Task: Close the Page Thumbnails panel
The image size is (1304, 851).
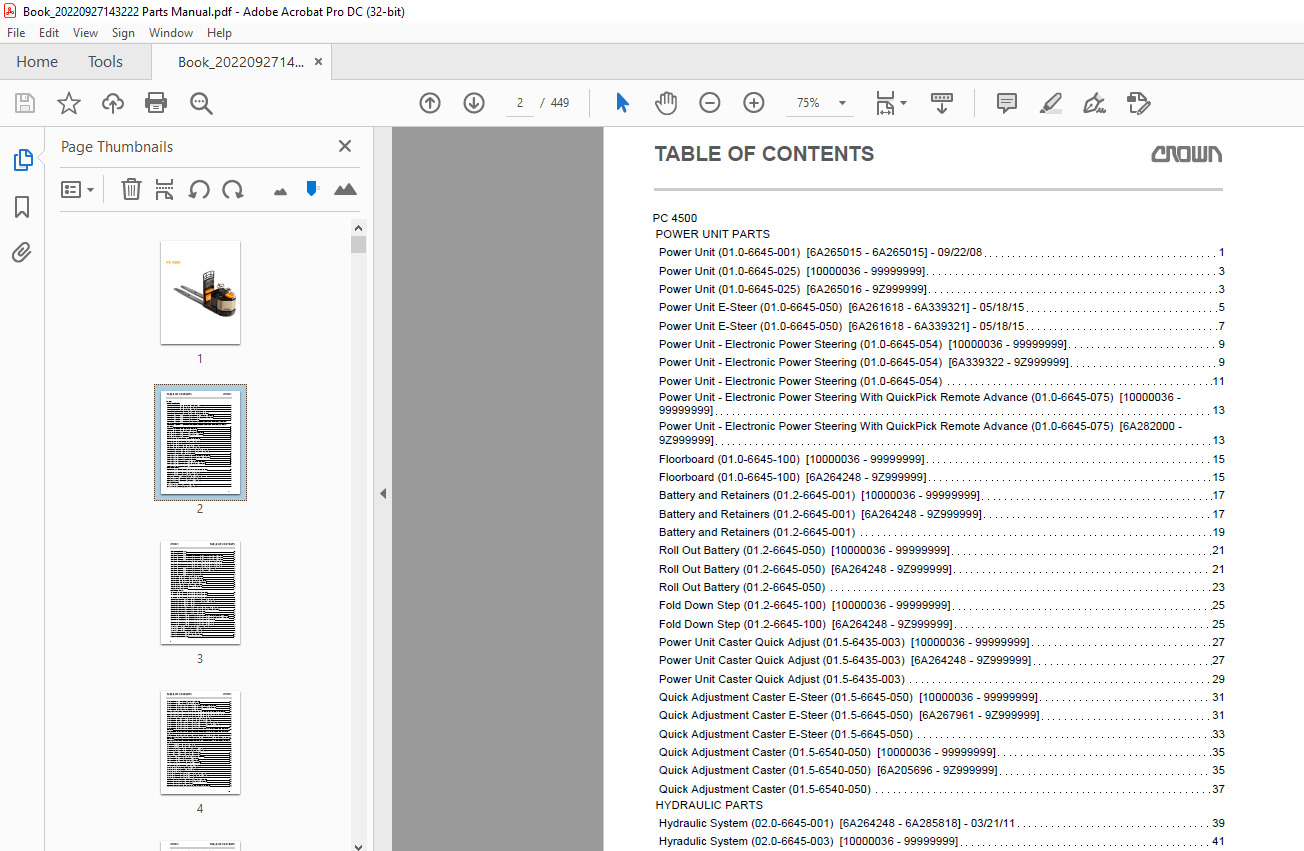Action: click(345, 146)
